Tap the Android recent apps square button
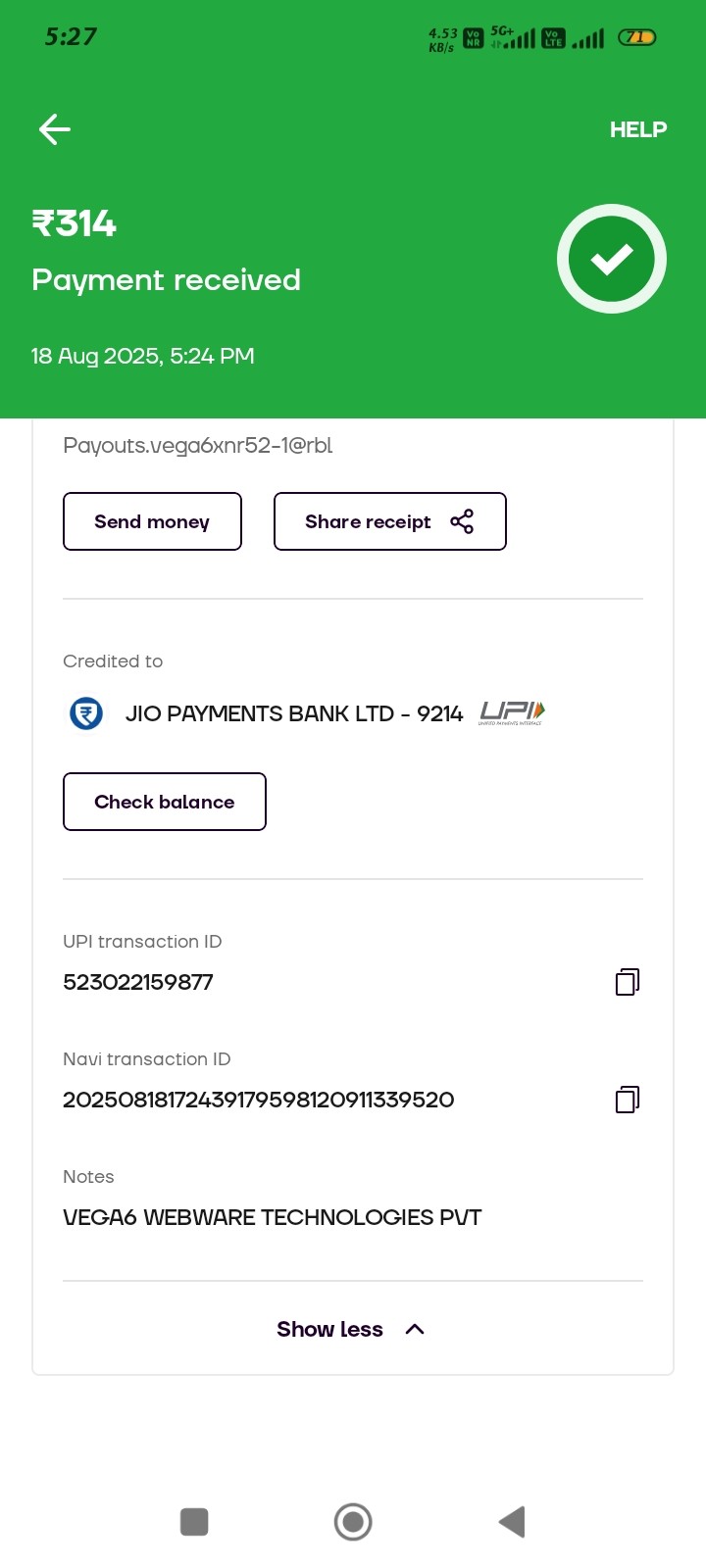Screen dimensions: 706x1568 [194, 1522]
